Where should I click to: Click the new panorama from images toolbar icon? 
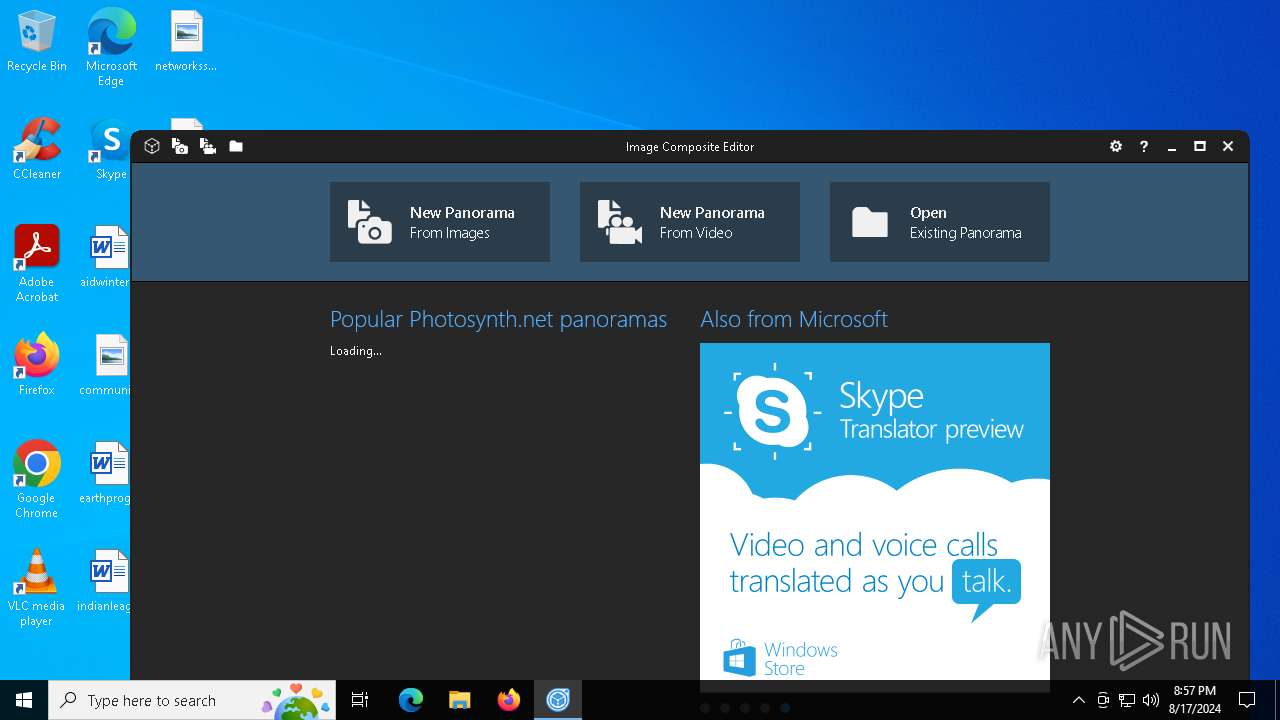(x=180, y=146)
